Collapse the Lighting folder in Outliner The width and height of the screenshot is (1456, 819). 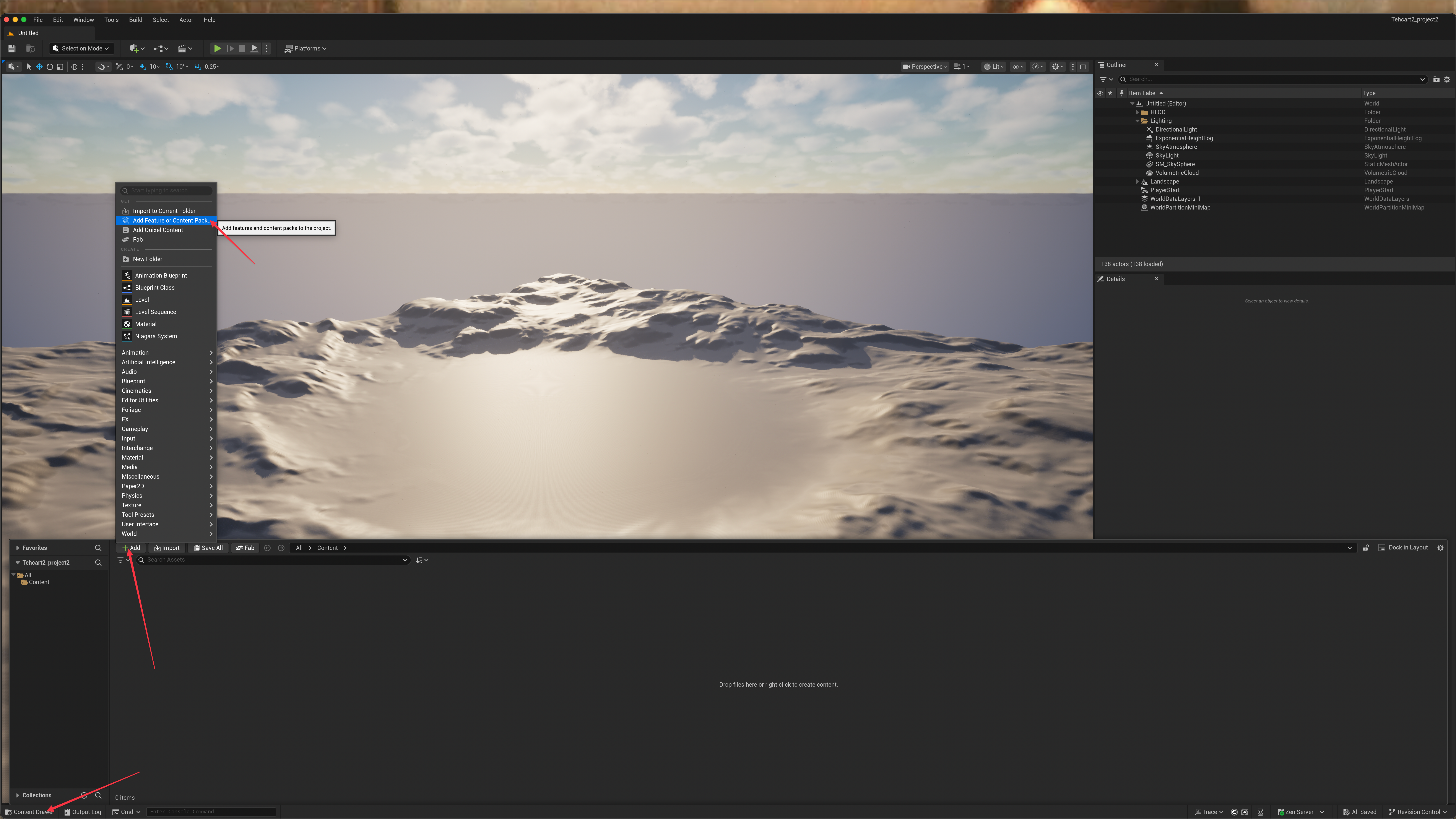click(1137, 121)
